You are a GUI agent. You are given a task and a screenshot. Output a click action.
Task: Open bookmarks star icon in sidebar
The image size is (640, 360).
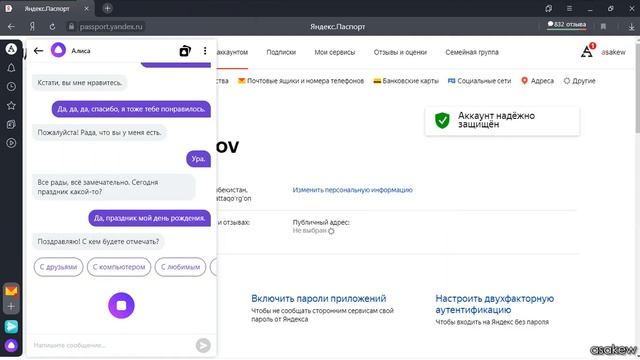[x=11, y=106]
